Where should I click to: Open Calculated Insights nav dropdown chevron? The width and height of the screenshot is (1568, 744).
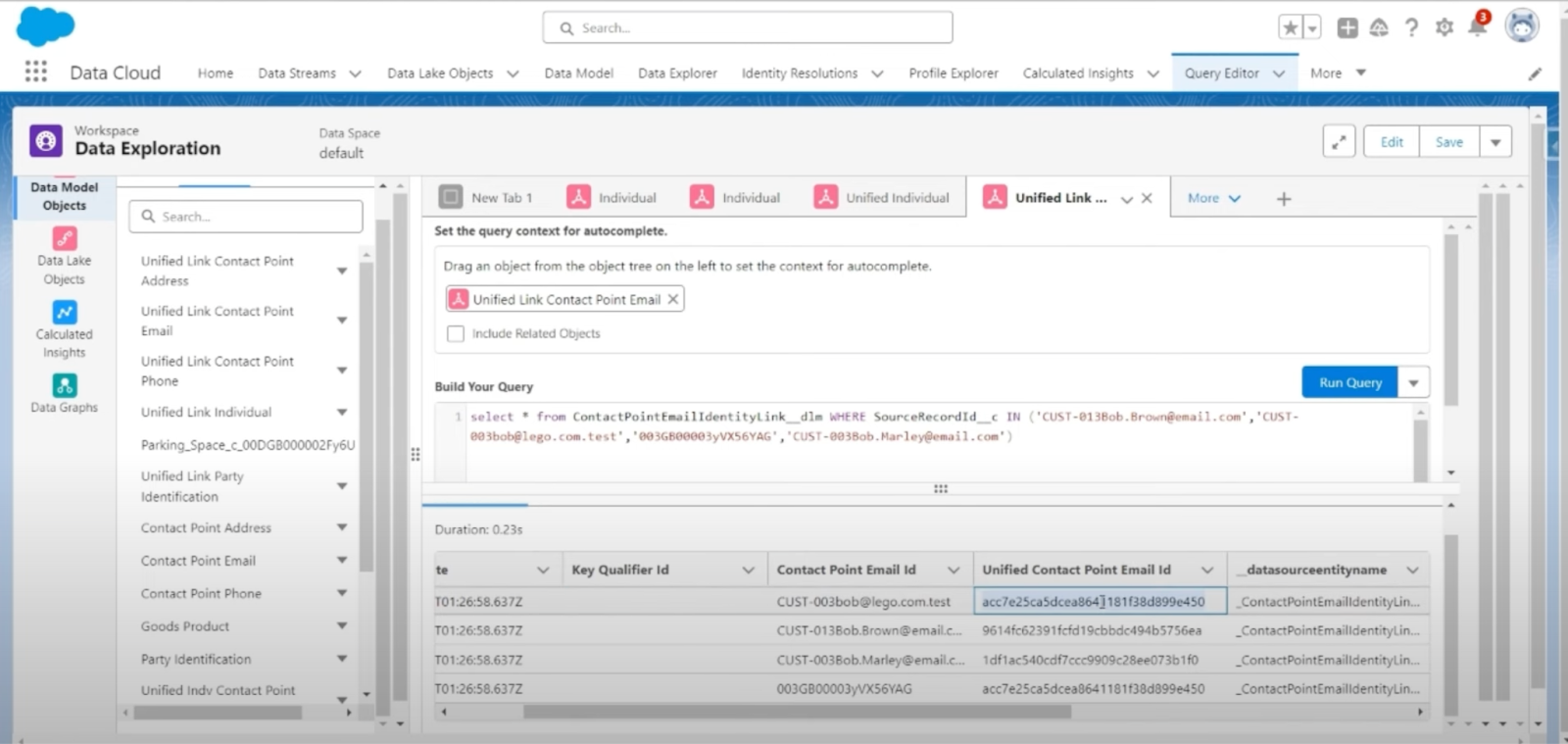[x=1152, y=74]
